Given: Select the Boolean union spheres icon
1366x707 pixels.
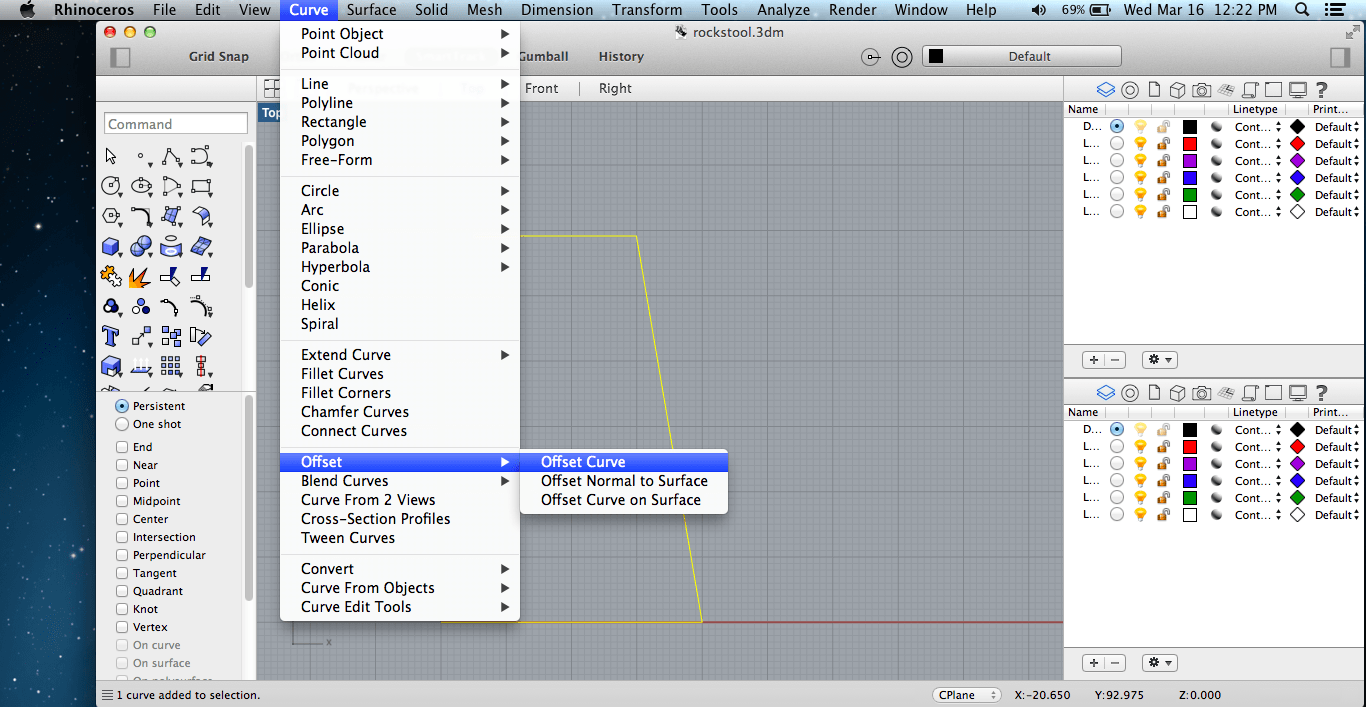Looking at the screenshot, I should (142, 246).
